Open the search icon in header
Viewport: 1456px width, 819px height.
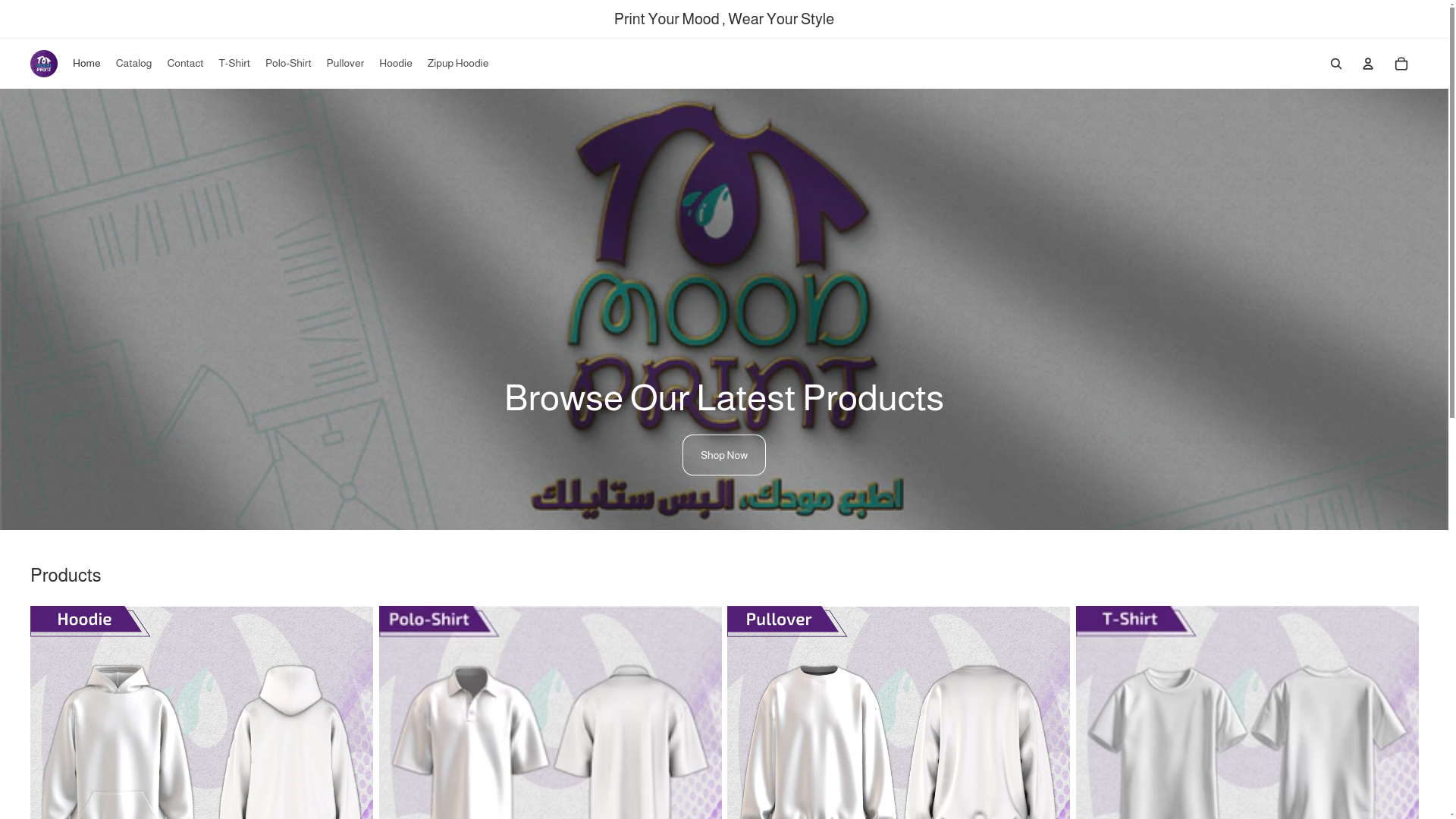click(1336, 64)
